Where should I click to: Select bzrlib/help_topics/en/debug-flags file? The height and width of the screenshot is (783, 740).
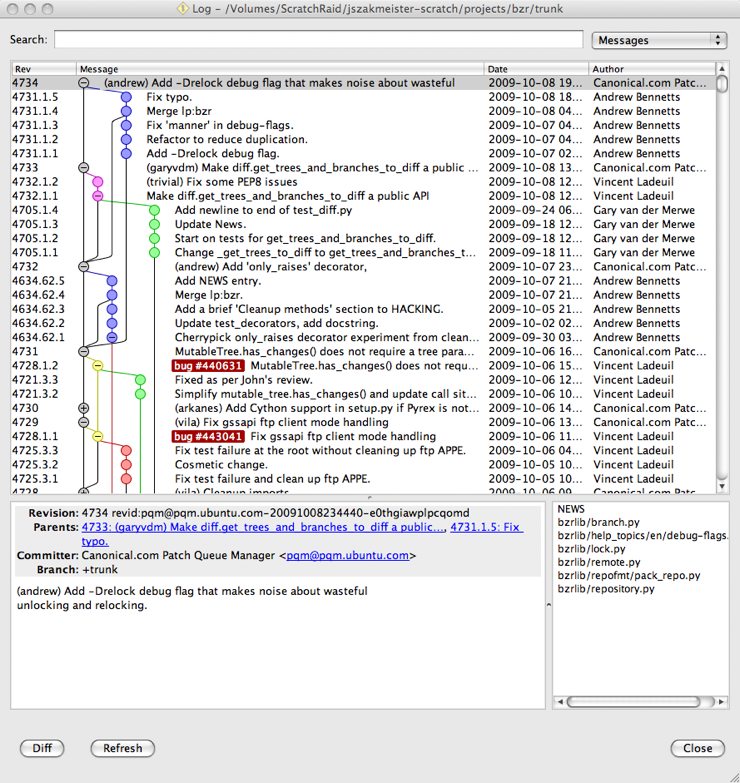[642, 535]
